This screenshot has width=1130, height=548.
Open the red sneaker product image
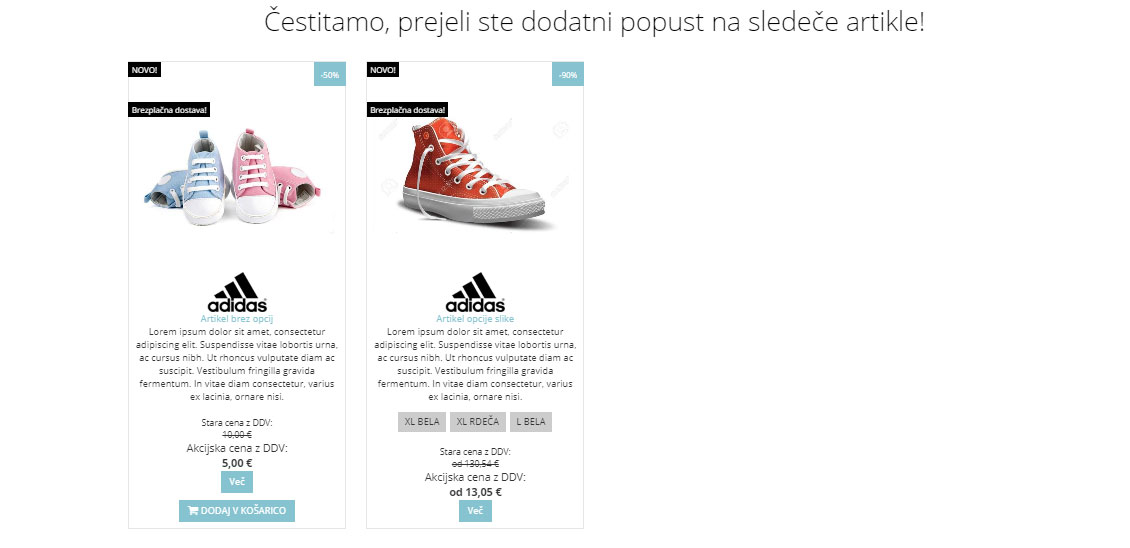tap(473, 175)
